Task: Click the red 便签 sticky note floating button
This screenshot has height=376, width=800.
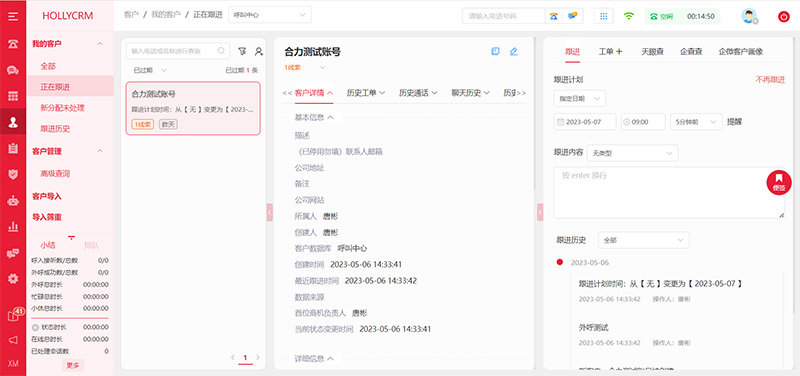Action: pyautogui.click(x=779, y=183)
